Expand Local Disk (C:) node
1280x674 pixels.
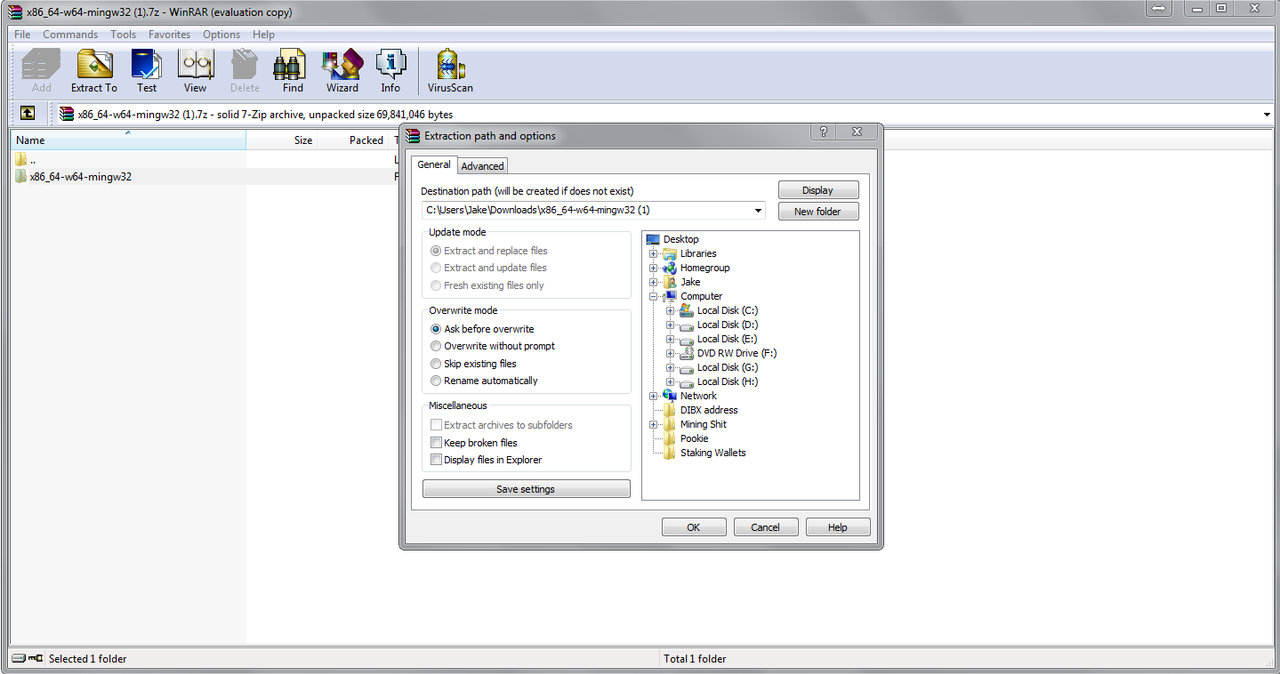pos(671,310)
